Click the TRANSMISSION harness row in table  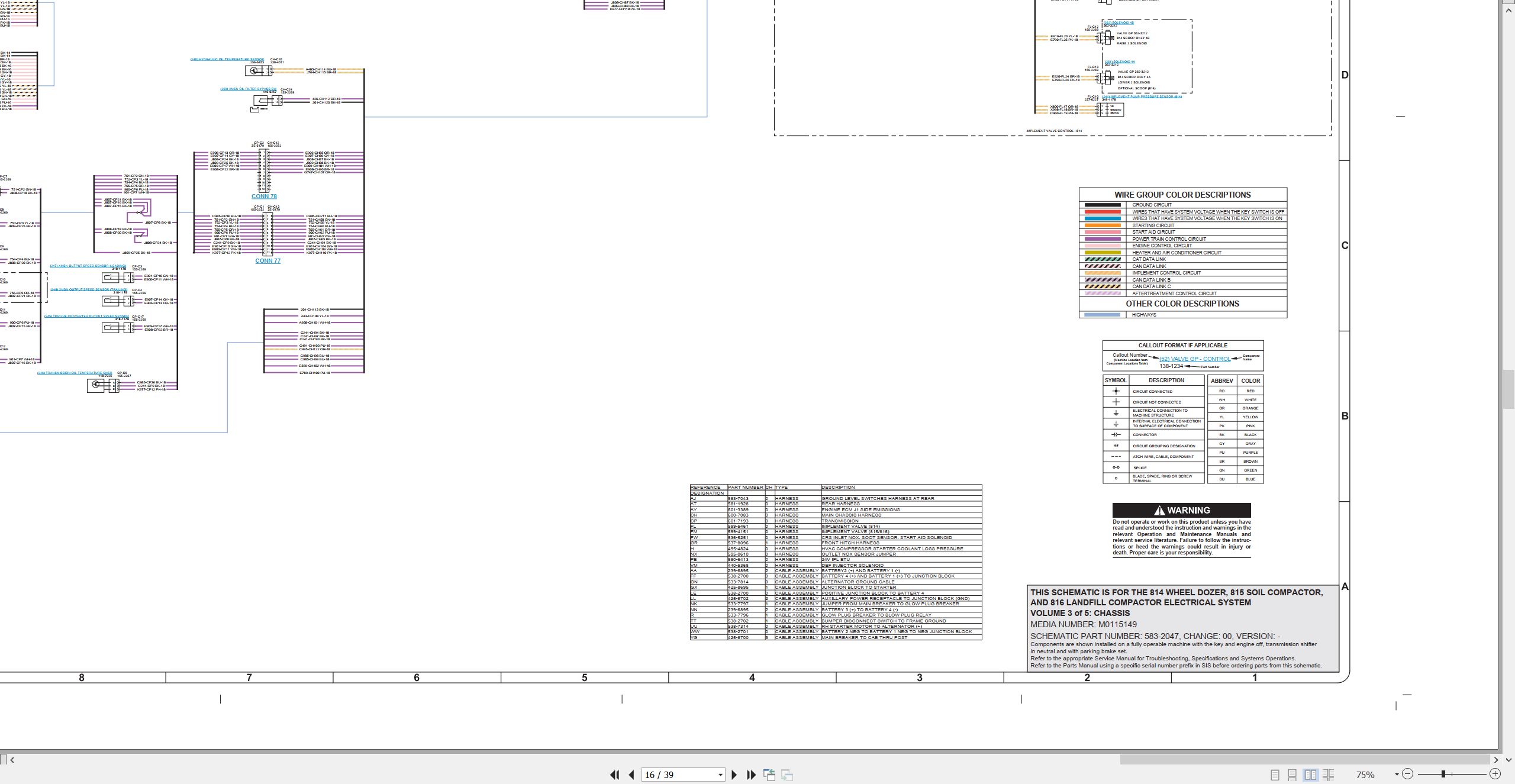pyautogui.click(x=836, y=521)
